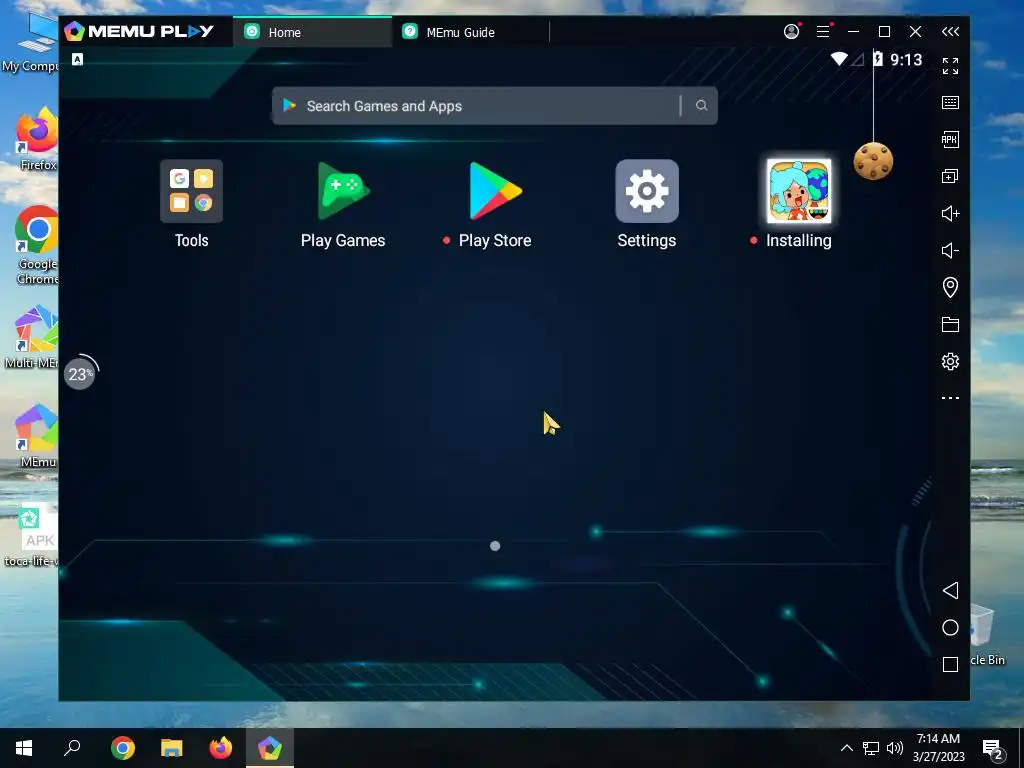Open the hamburger menu in title bar

click(x=823, y=31)
